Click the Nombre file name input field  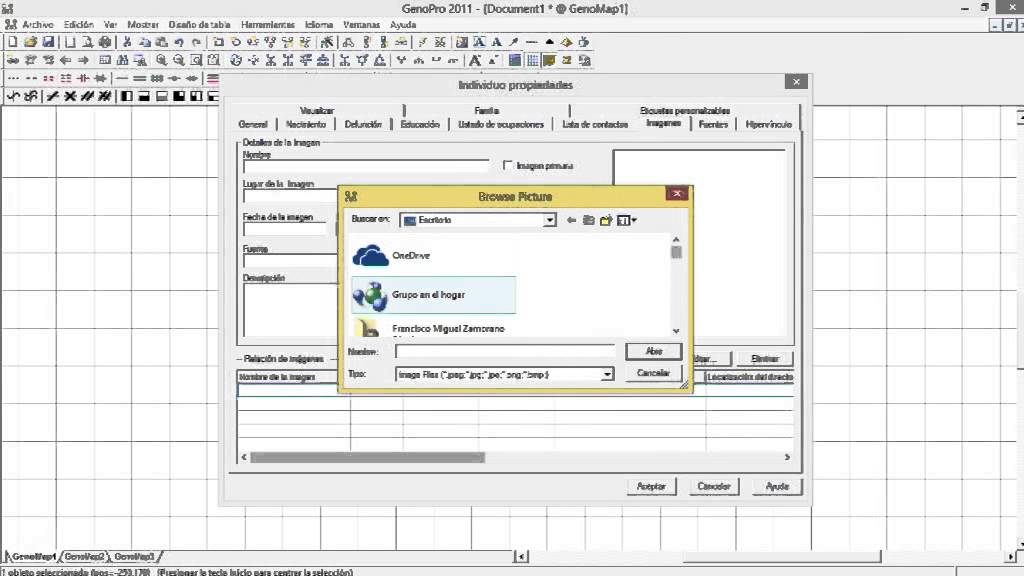[x=505, y=351]
